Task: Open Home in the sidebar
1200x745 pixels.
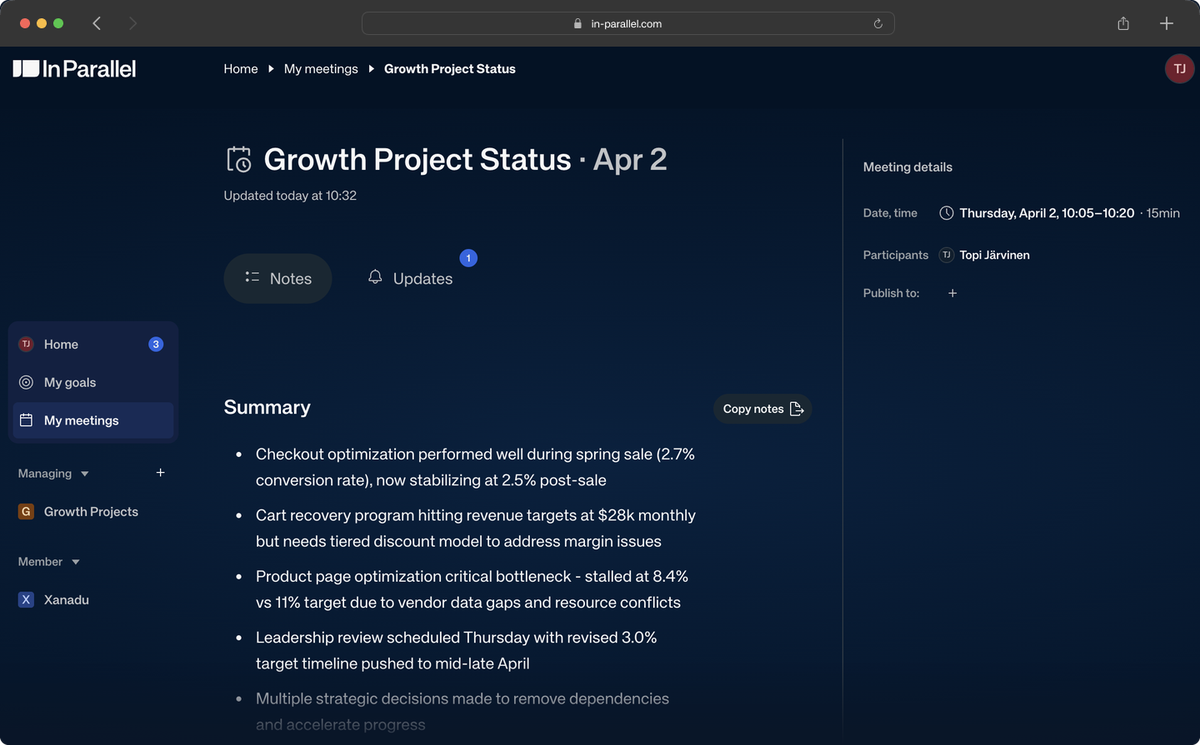Action: coord(91,344)
